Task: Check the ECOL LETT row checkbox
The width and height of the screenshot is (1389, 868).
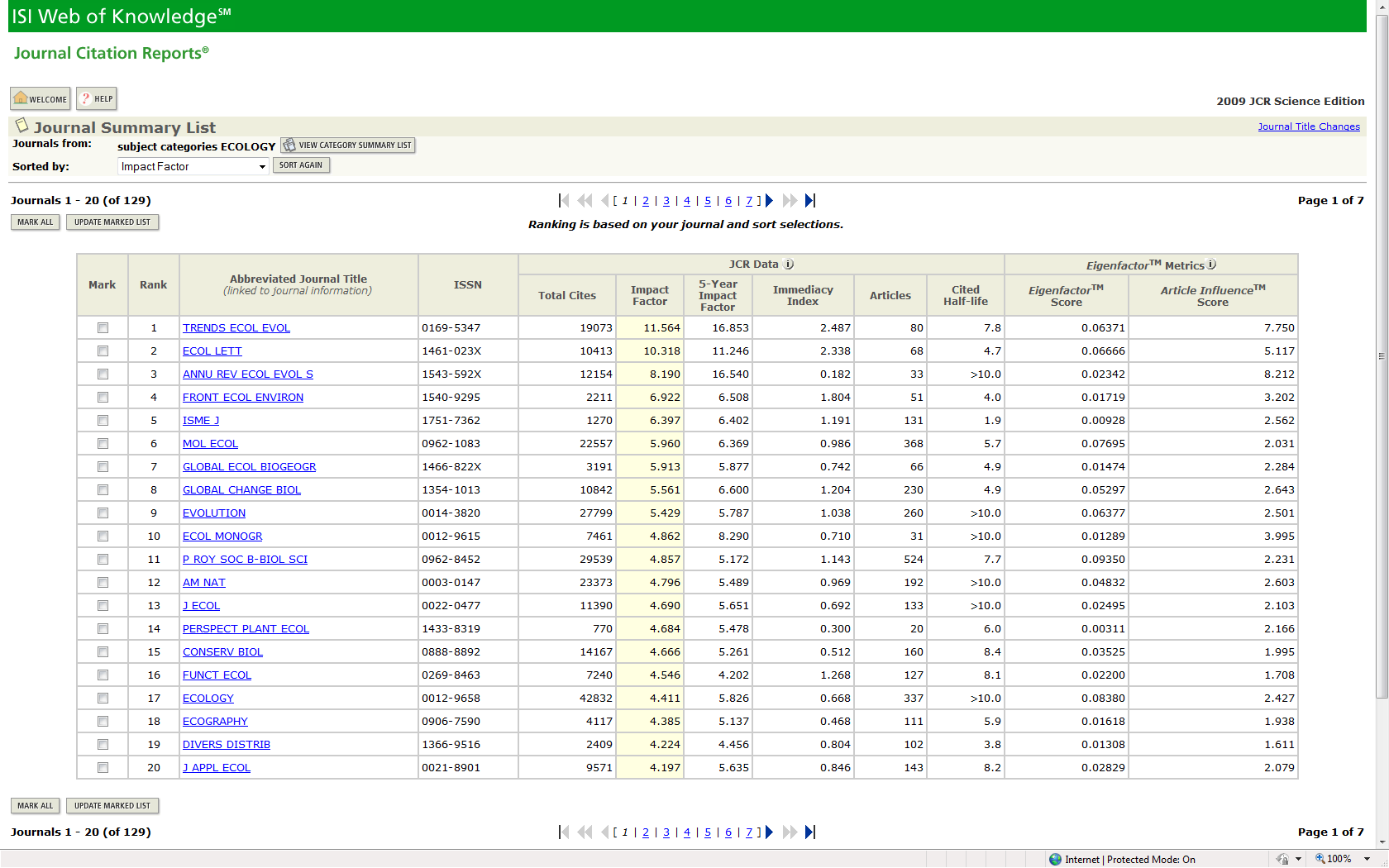Action: 103,351
